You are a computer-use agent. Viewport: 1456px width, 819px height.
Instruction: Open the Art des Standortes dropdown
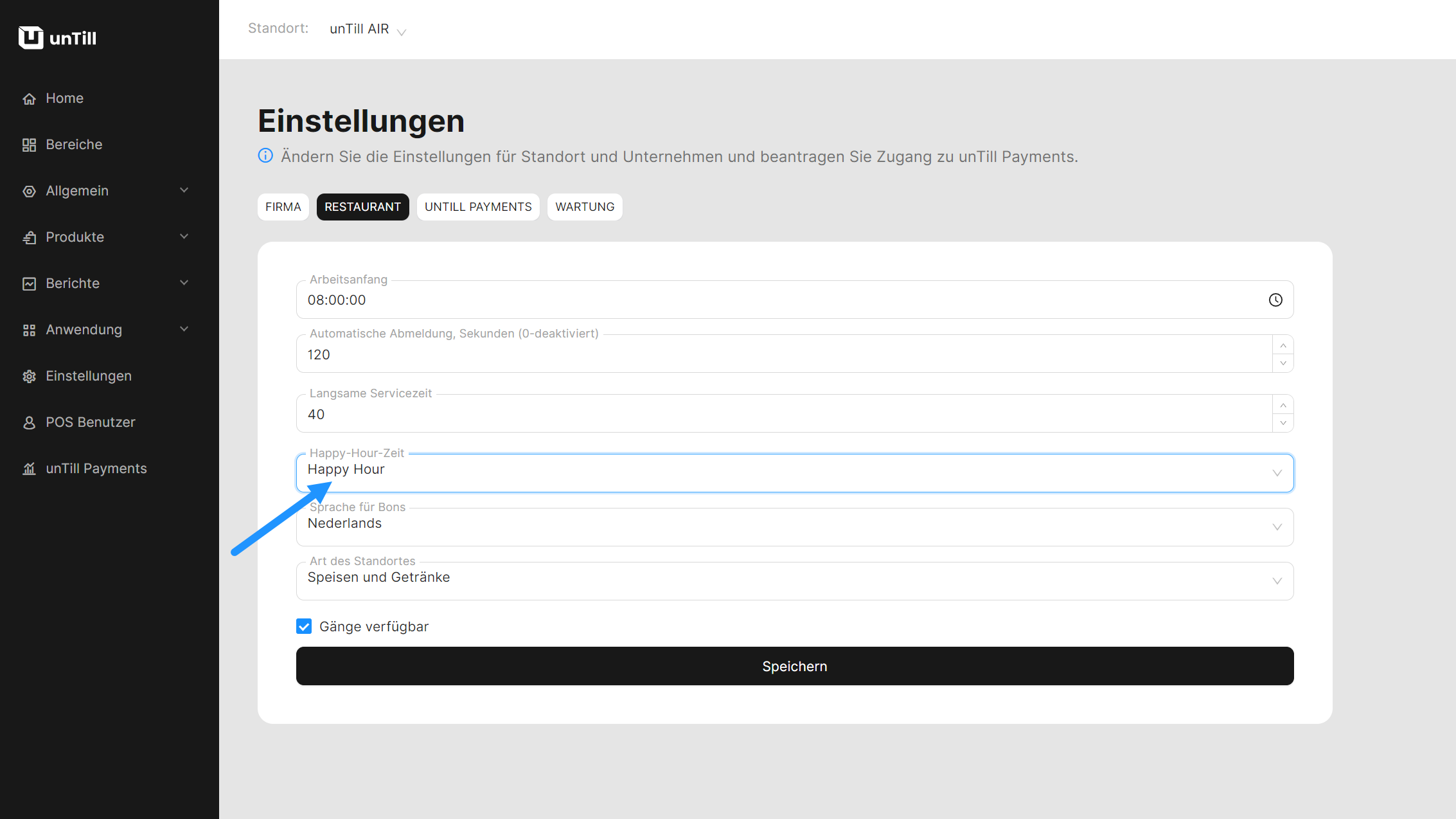[x=794, y=580]
